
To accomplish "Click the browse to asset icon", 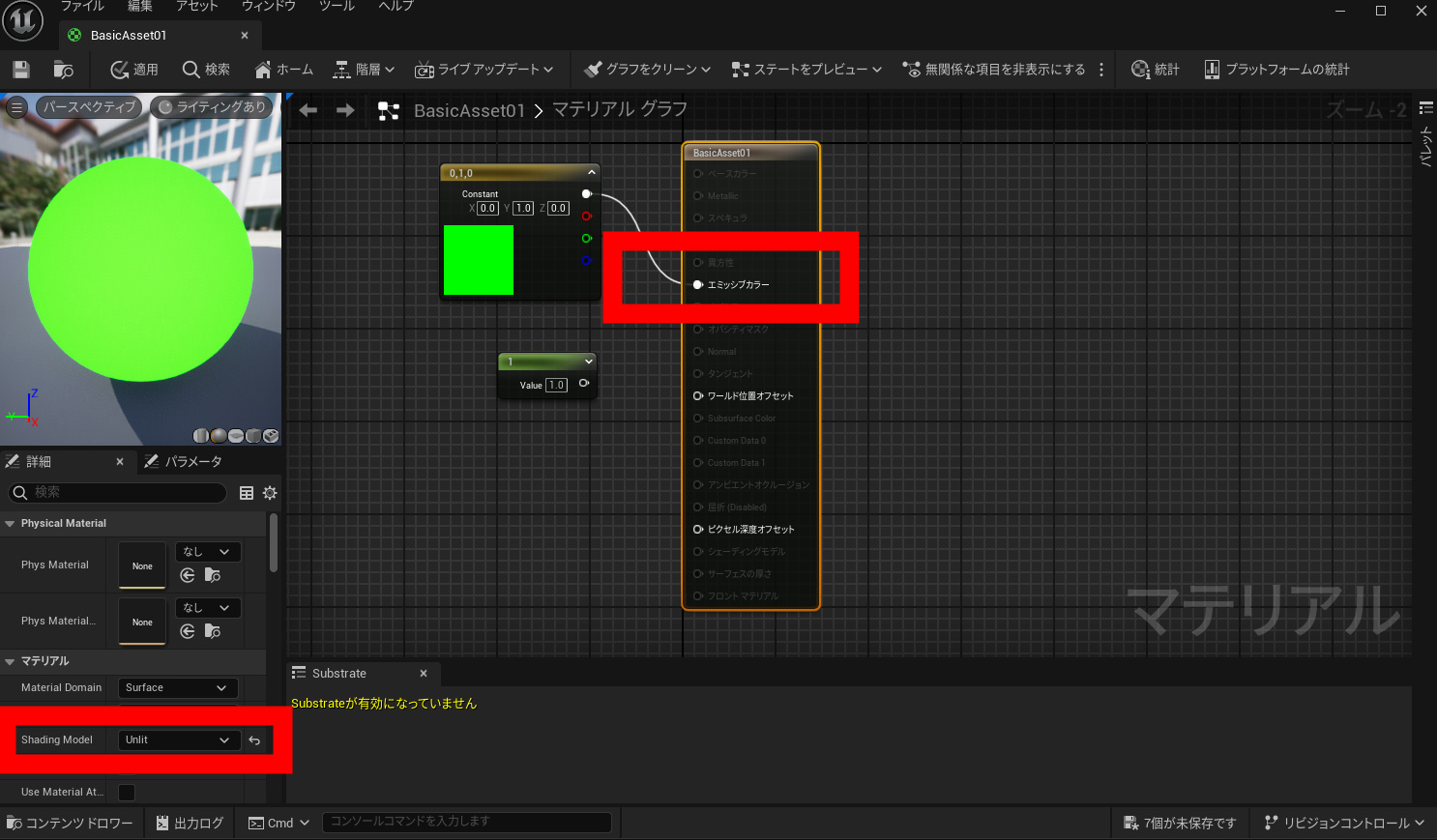I will (x=64, y=70).
